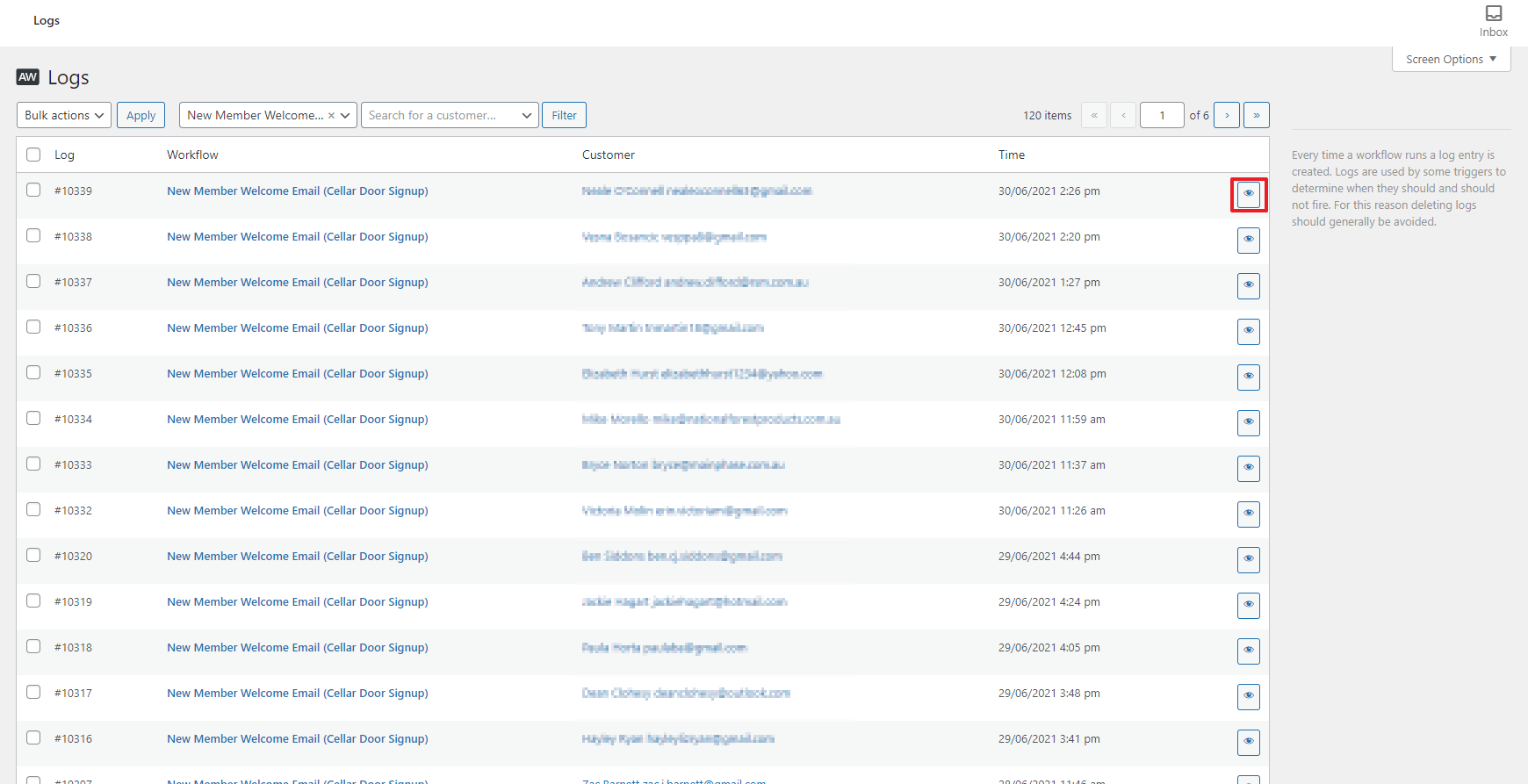View details of log #10316
1528x784 pixels.
[1248, 742]
